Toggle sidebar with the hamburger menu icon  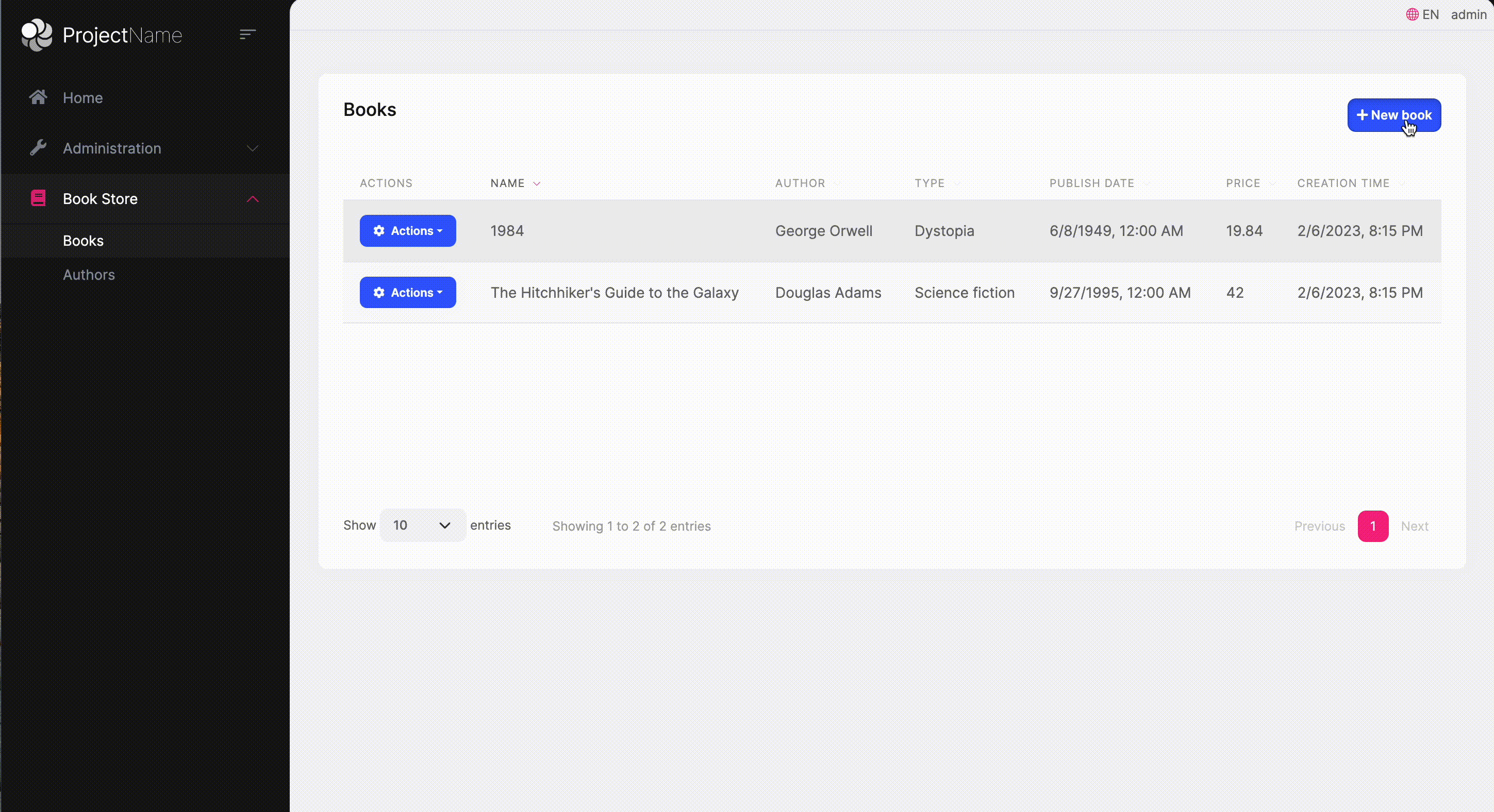[x=247, y=35]
